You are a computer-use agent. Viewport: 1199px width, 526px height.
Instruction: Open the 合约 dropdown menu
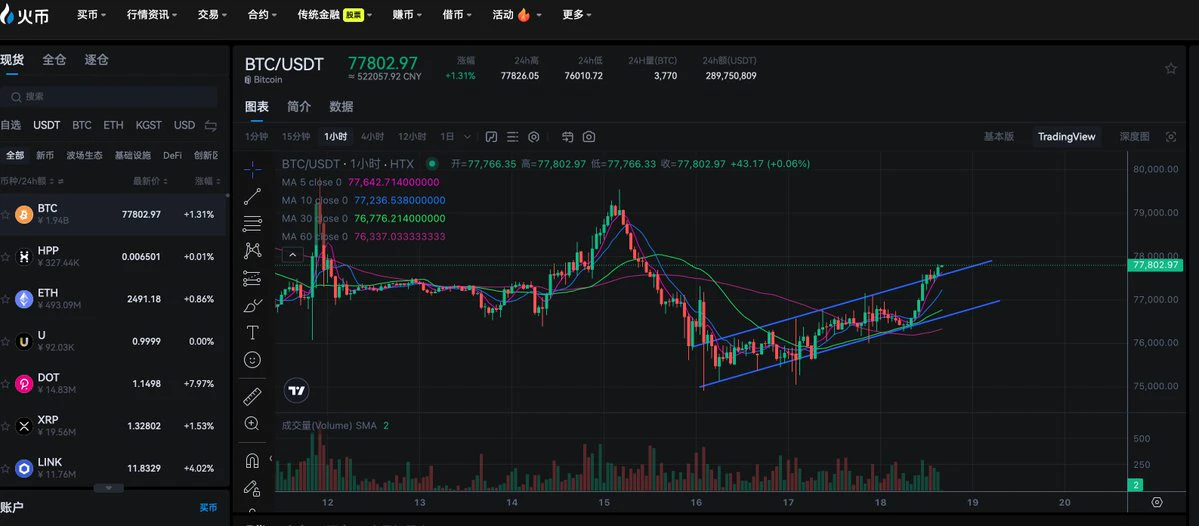coord(262,15)
